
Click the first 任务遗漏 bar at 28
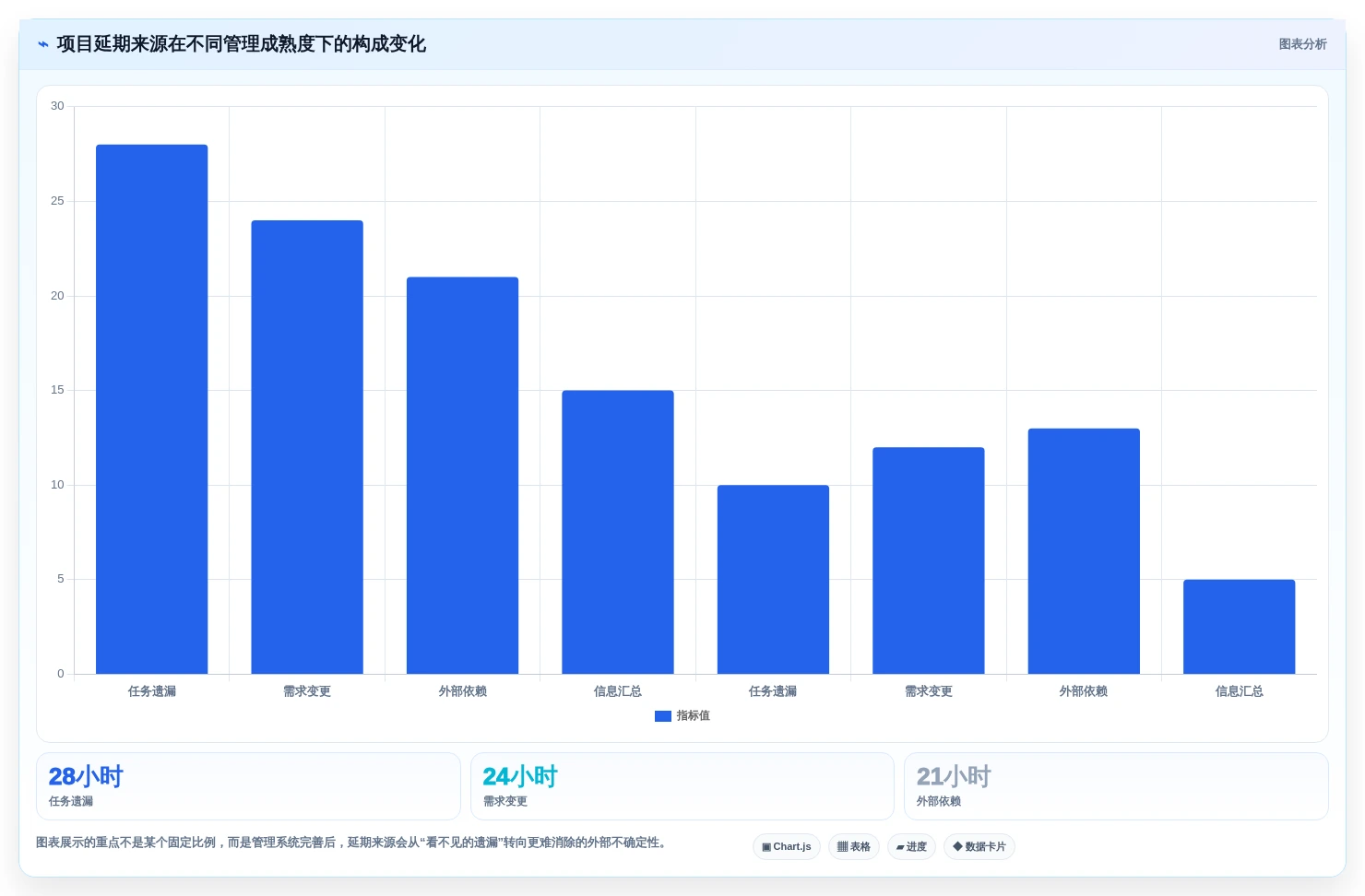point(152,409)
